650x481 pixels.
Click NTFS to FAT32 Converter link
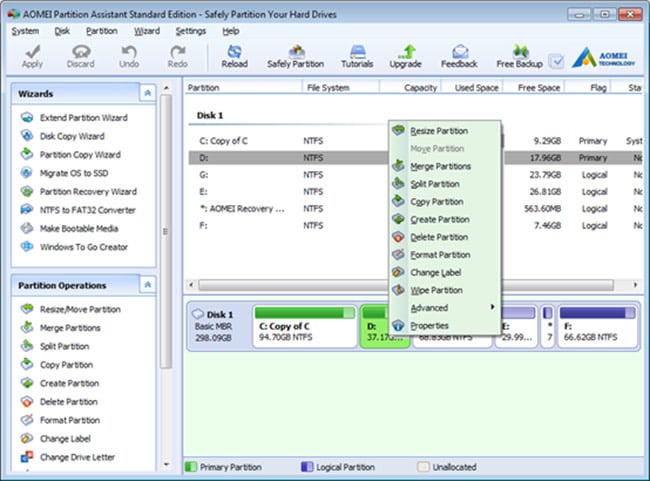(87, 210)
